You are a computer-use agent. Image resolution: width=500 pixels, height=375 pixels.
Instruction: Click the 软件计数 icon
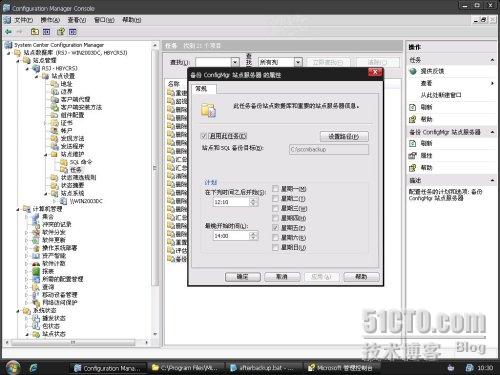point(36,264)
